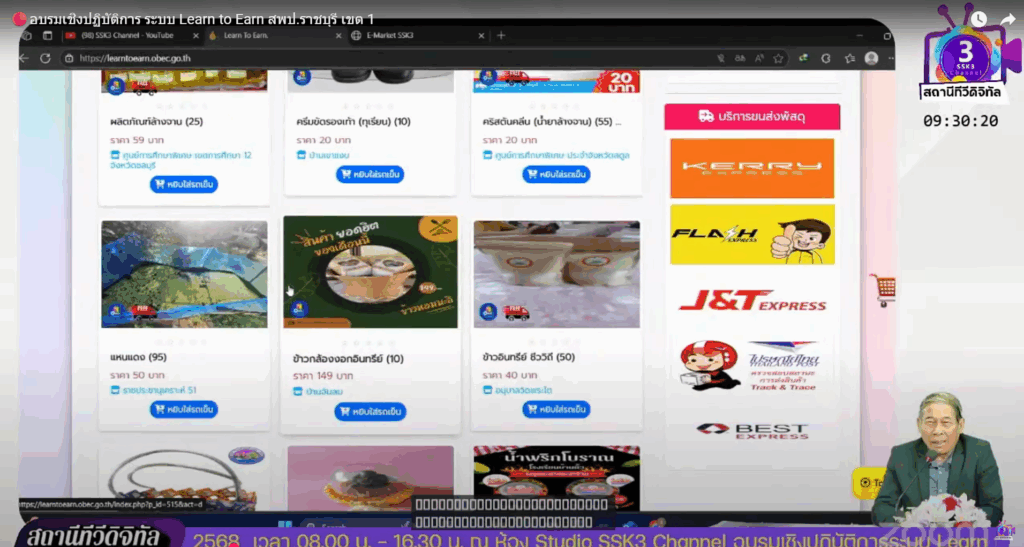Click the floating shopping cart icon
Image resolution: width=1024 pixels, height=547 pixels.
click(x=882, y=289)
